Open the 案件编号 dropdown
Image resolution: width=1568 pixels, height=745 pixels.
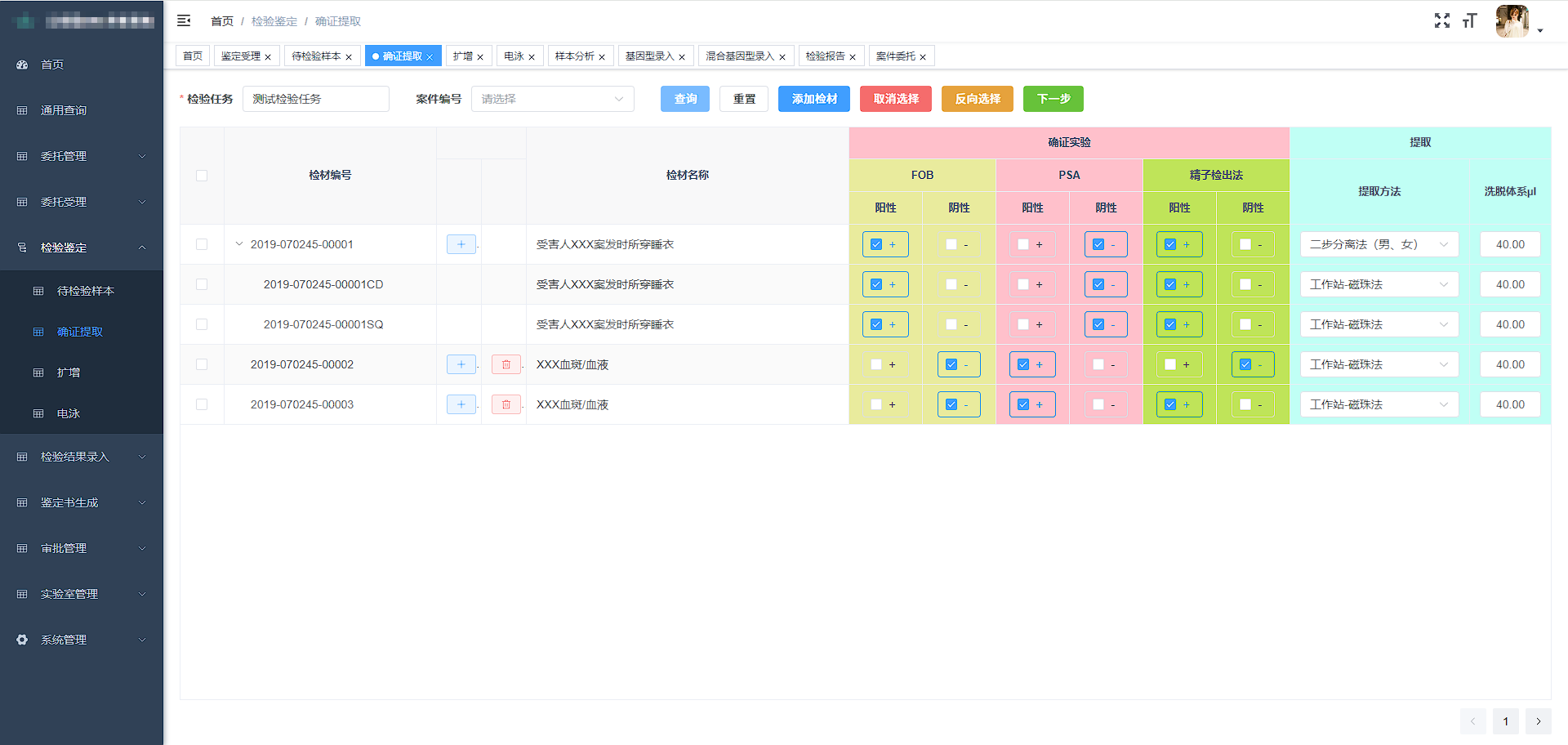[552, 99]
